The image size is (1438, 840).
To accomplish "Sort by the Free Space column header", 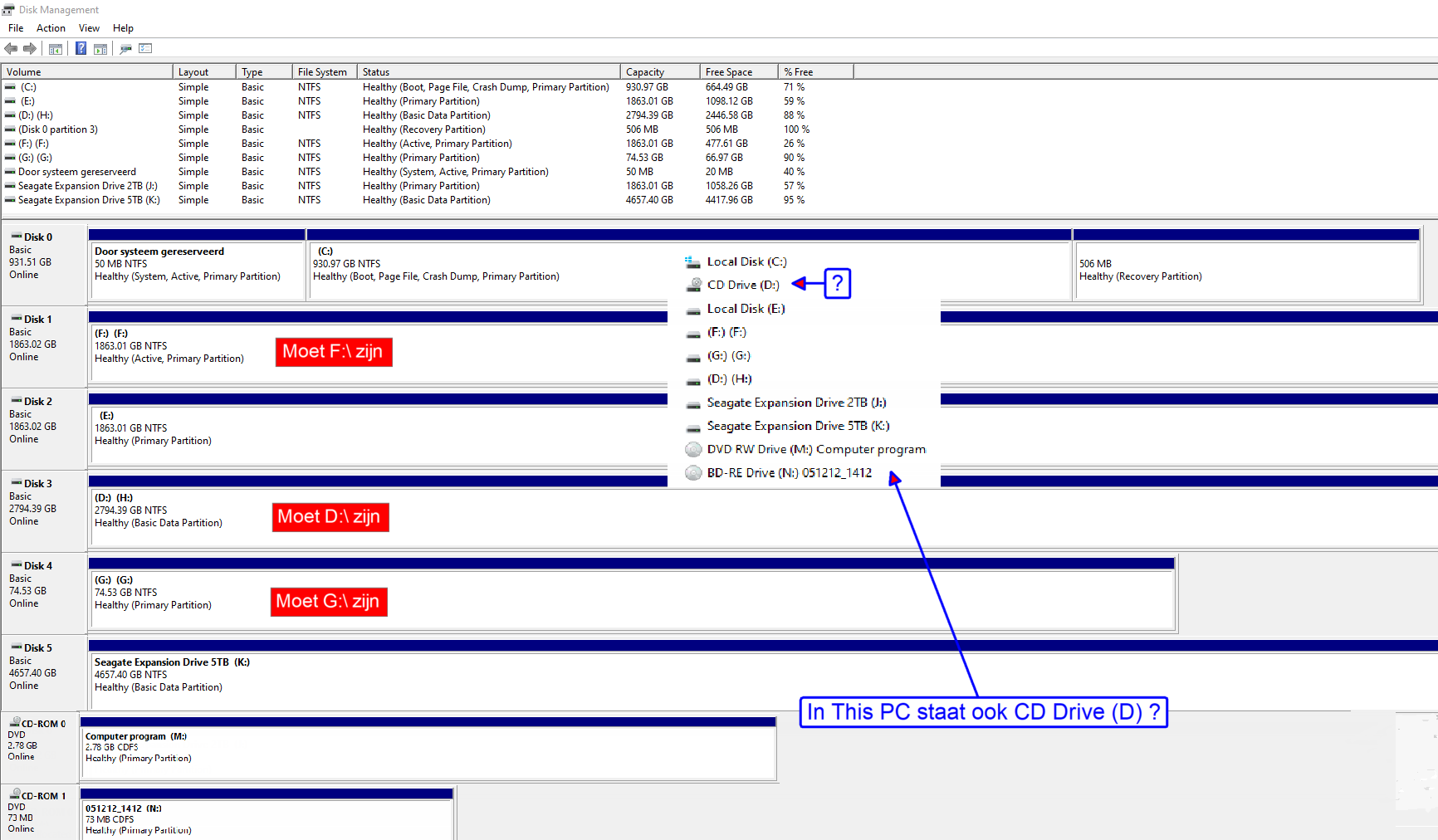I will tap(739, 72).
